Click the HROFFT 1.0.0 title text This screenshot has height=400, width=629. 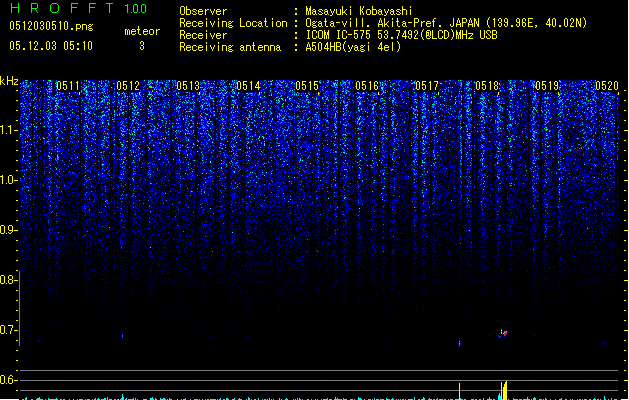click(78, 8)
